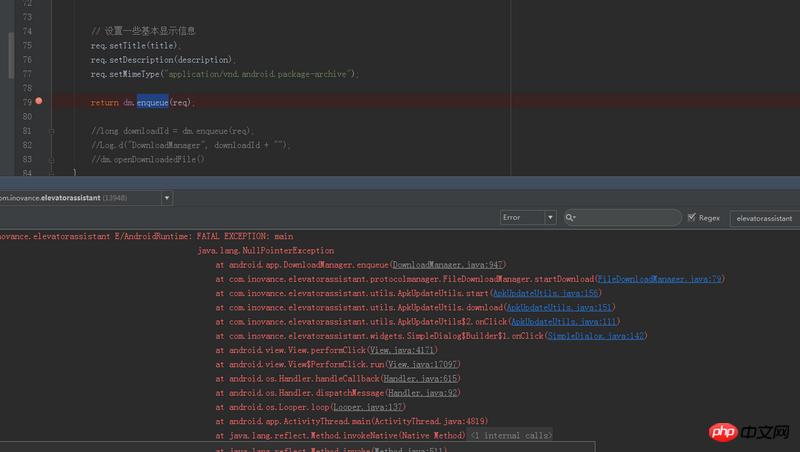The height and width of the screenshot is (452, 800).
Task: Expand the folded 1 internal calls
Action: coord(511,436)
